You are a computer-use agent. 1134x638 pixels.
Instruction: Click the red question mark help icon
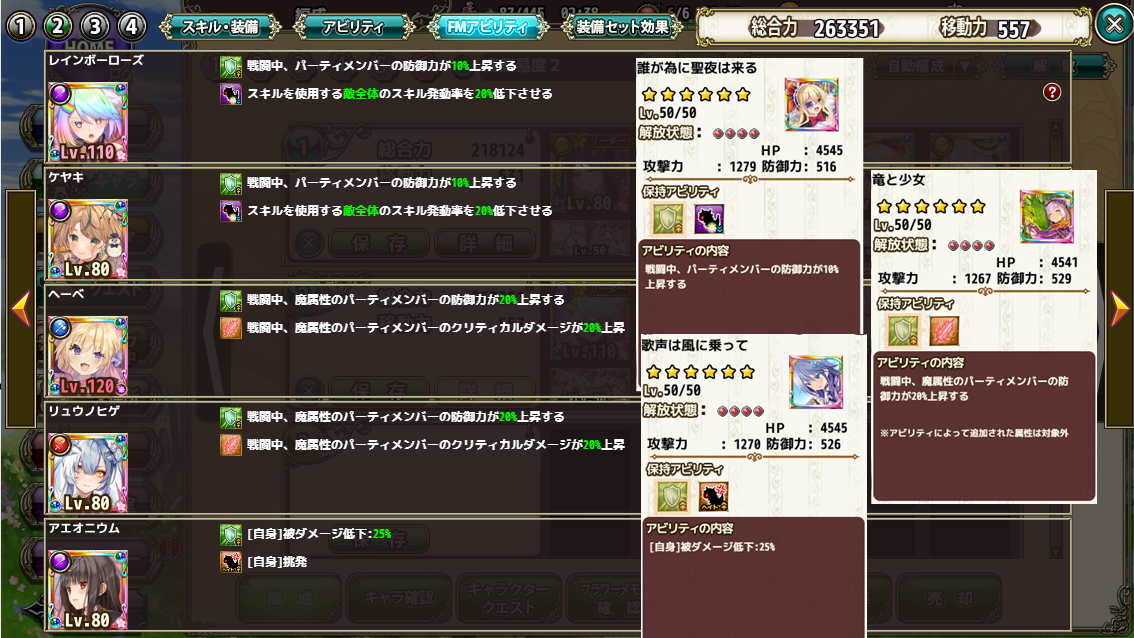pos(1052,92)
